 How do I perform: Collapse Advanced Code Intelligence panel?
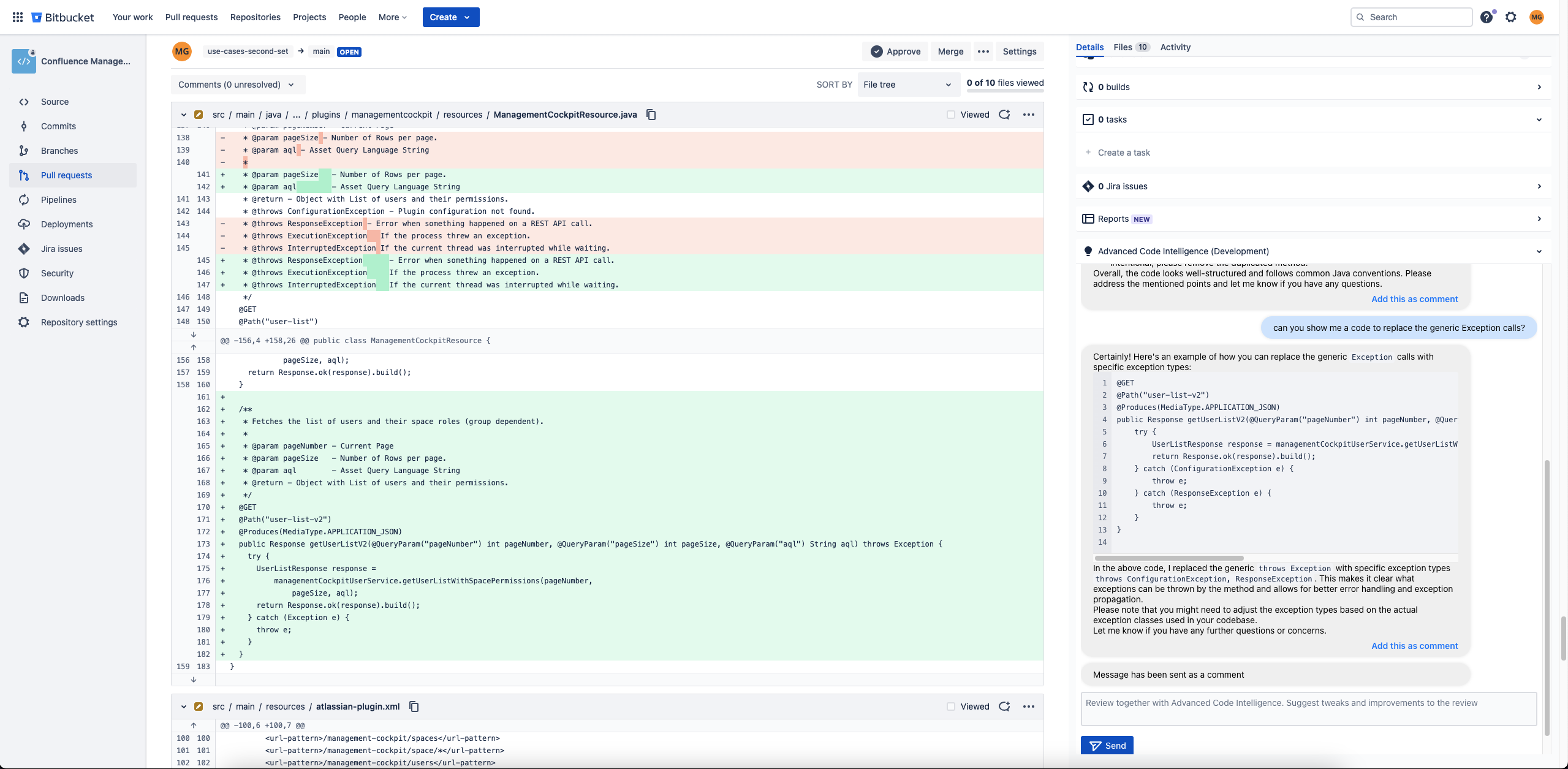[1539, 251]
